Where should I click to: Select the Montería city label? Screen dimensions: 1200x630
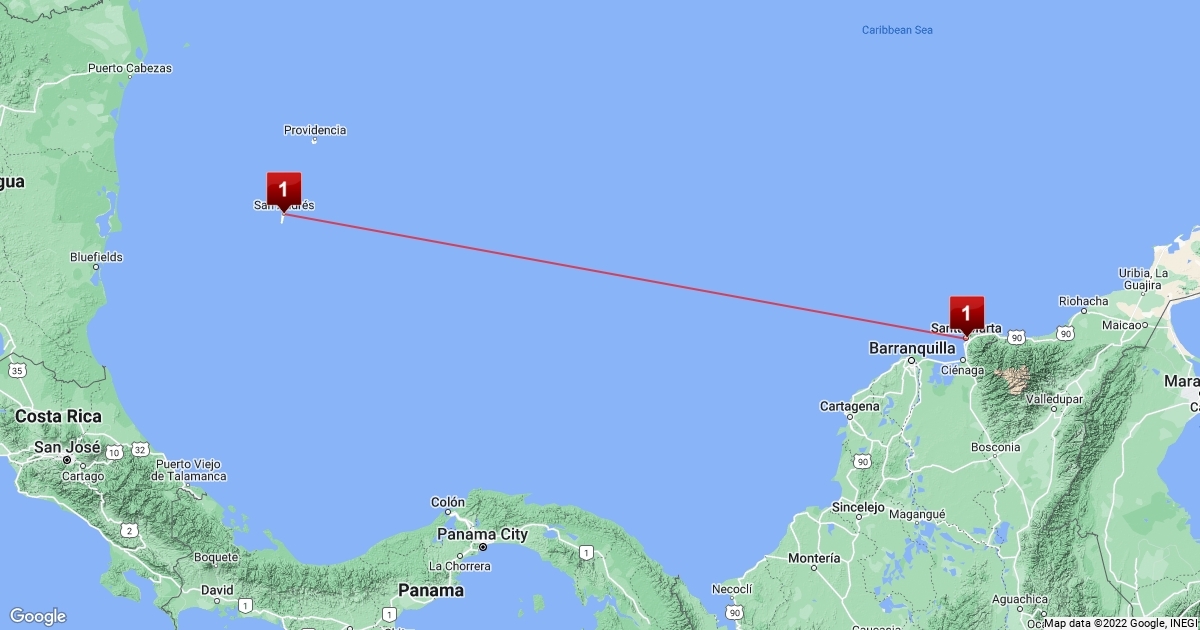click(x=814, y=558)
